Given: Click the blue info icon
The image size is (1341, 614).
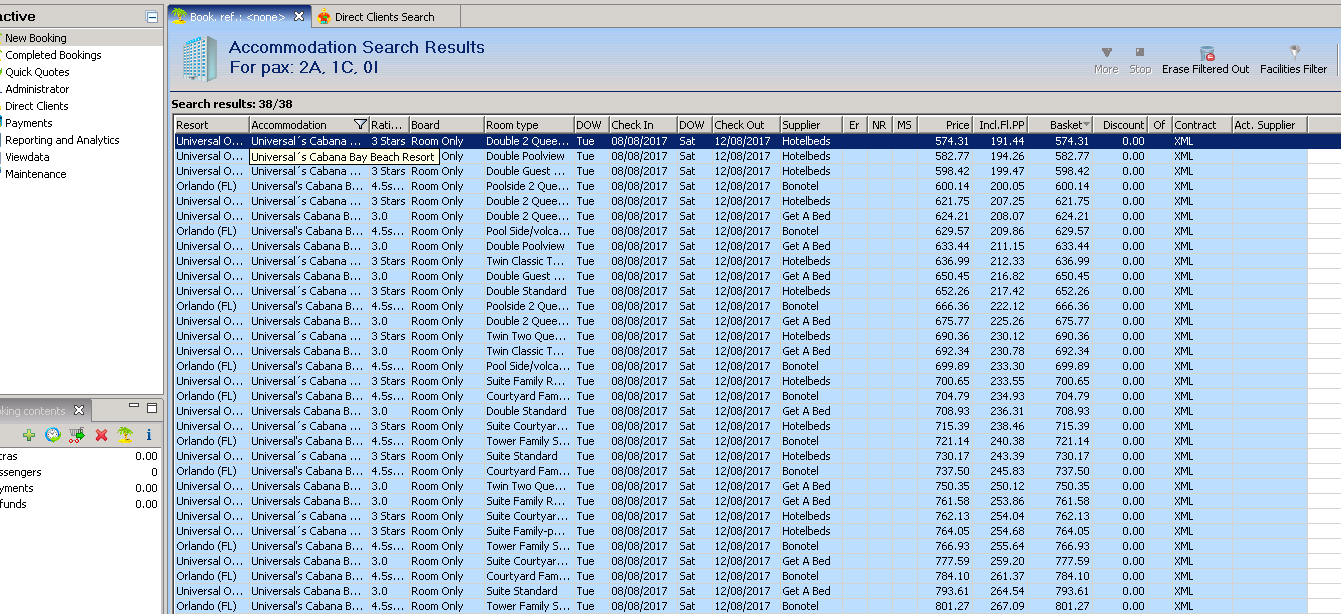Looking at the screenshot, I should [149, 435].
